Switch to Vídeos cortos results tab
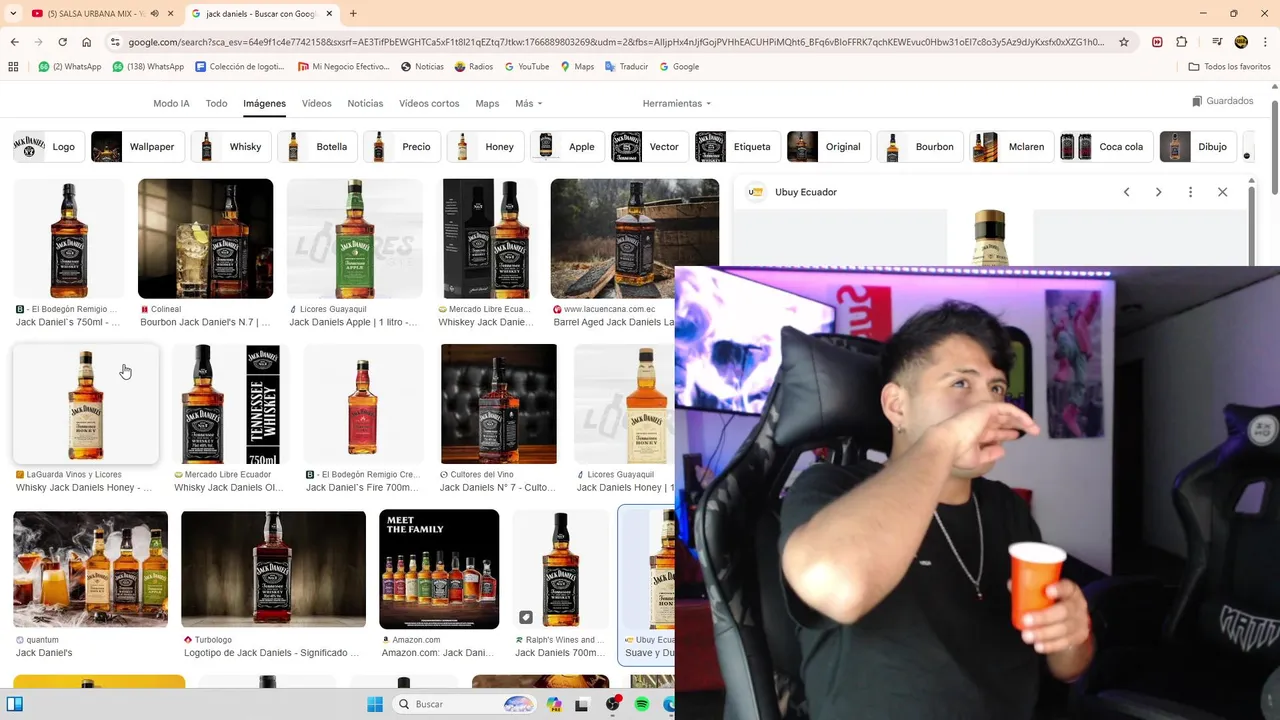Image resolution: width=1280 pixels, height=720 pixels. click(x=429, y=103)
